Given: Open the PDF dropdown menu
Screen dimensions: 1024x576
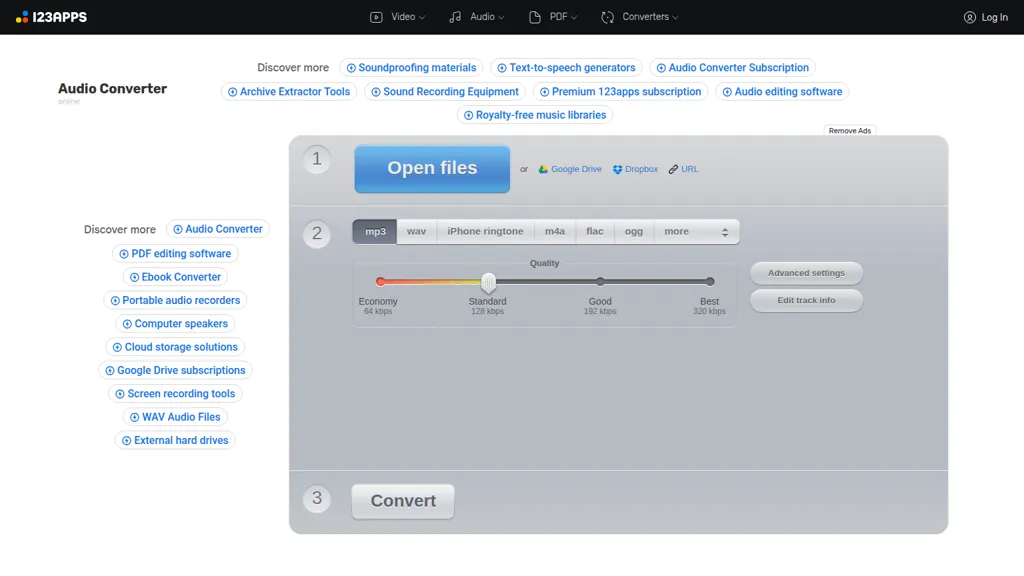Looking at the screenshot, I should (x=552, y=17).
